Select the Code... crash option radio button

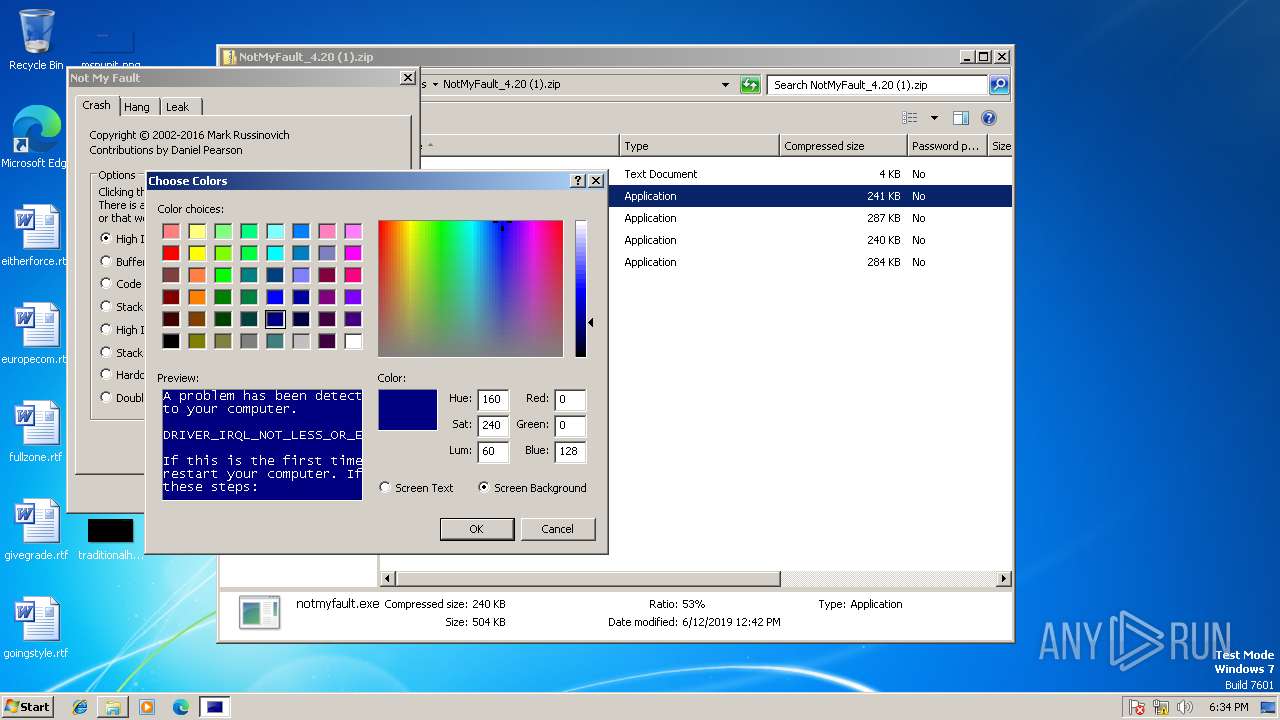[x=106, y=283]
